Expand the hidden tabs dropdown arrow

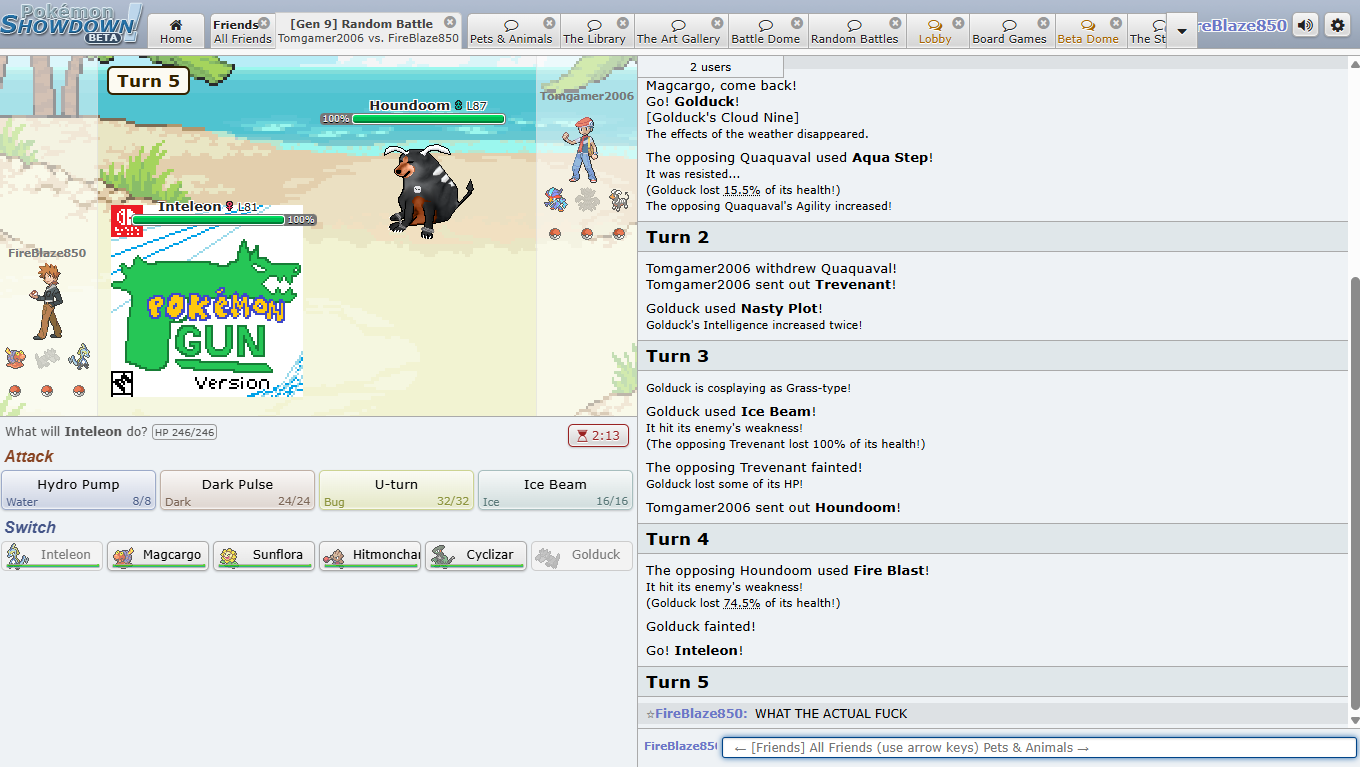[x=1182, y=31]
